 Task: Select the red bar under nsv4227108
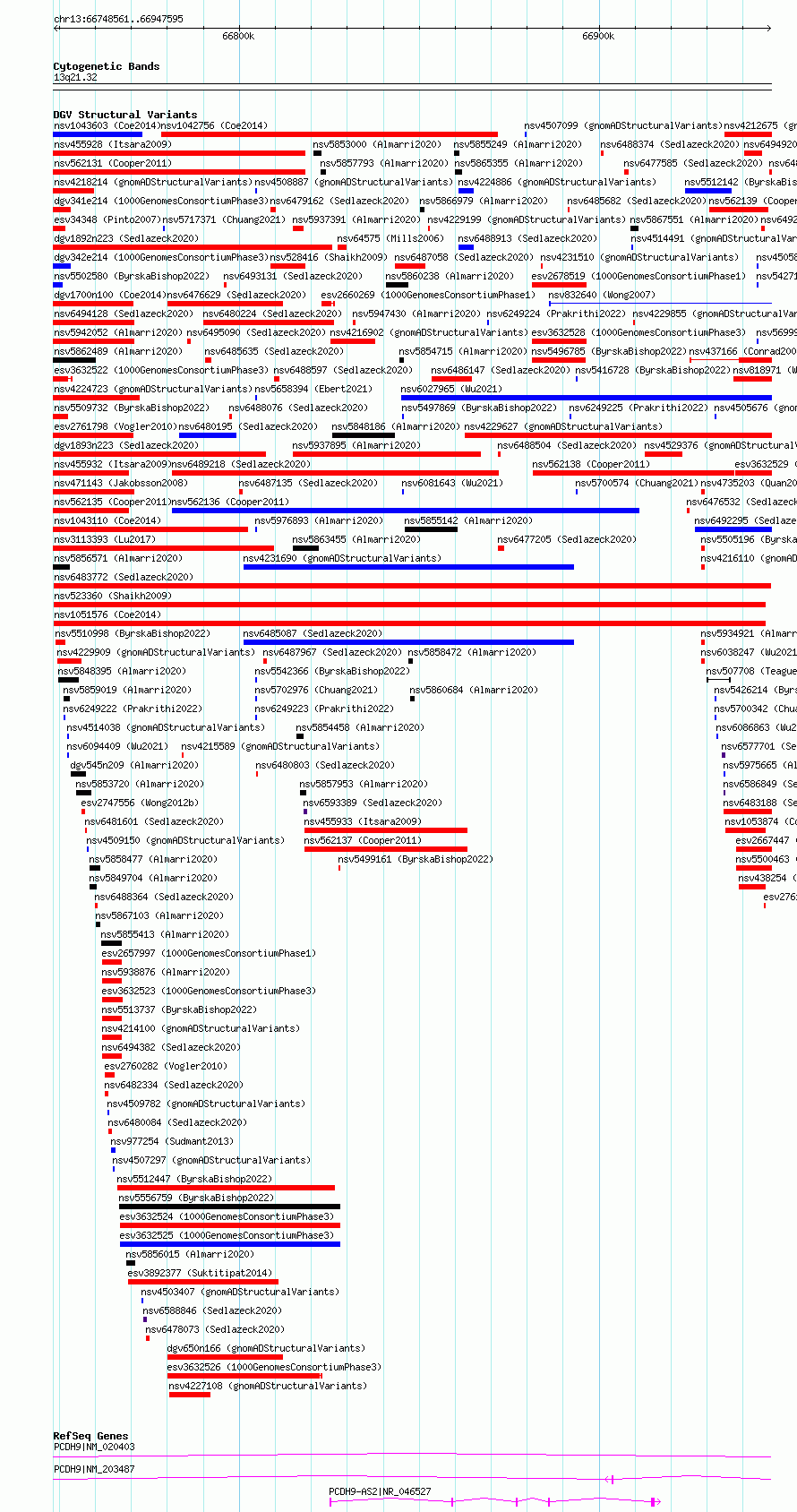190,1395
